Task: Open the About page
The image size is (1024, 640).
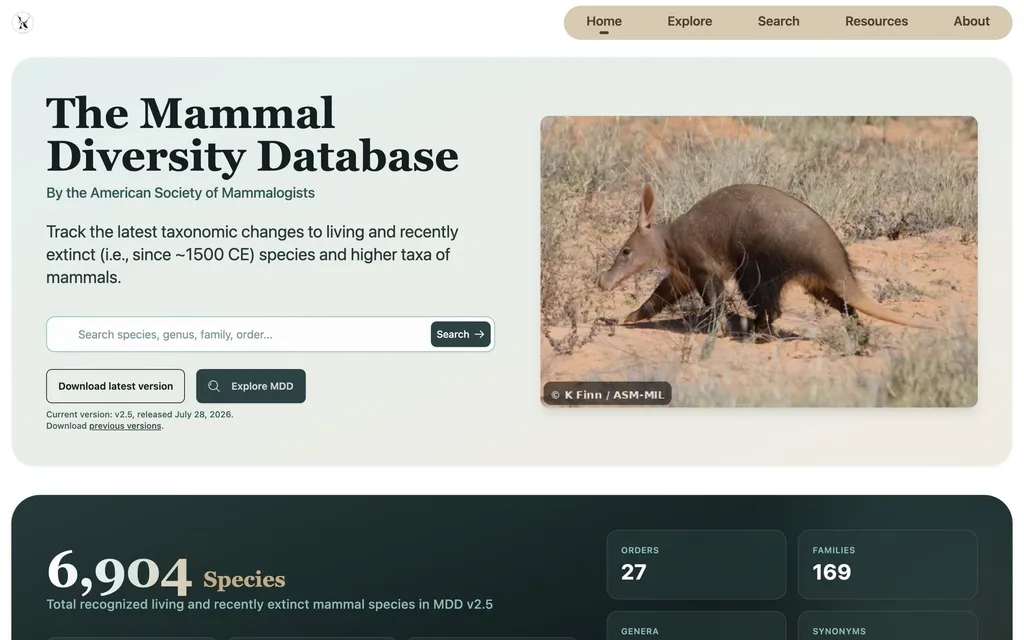Action: click(971, 22)
